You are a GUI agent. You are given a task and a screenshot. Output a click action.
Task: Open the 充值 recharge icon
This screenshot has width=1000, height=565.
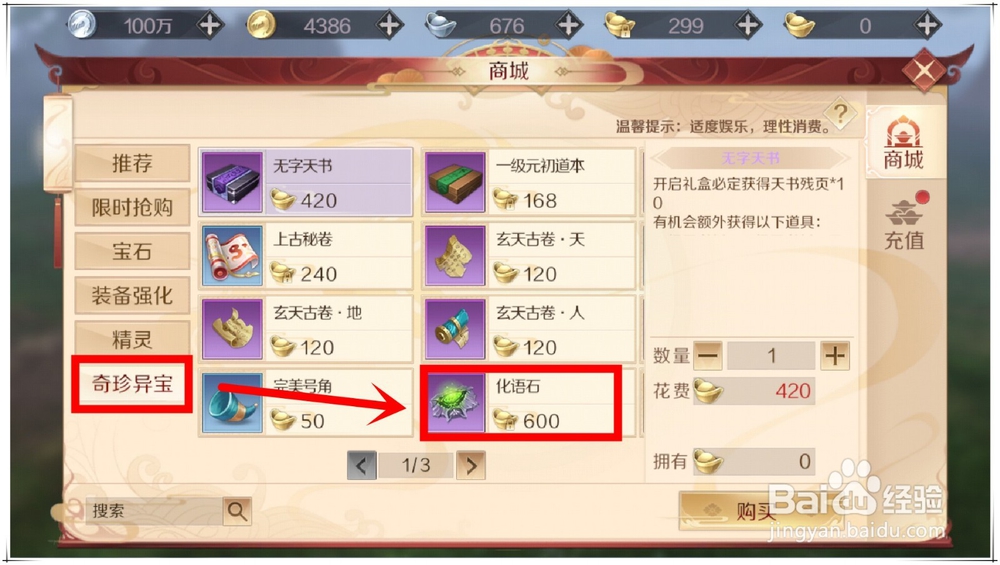tap(904, 223)
